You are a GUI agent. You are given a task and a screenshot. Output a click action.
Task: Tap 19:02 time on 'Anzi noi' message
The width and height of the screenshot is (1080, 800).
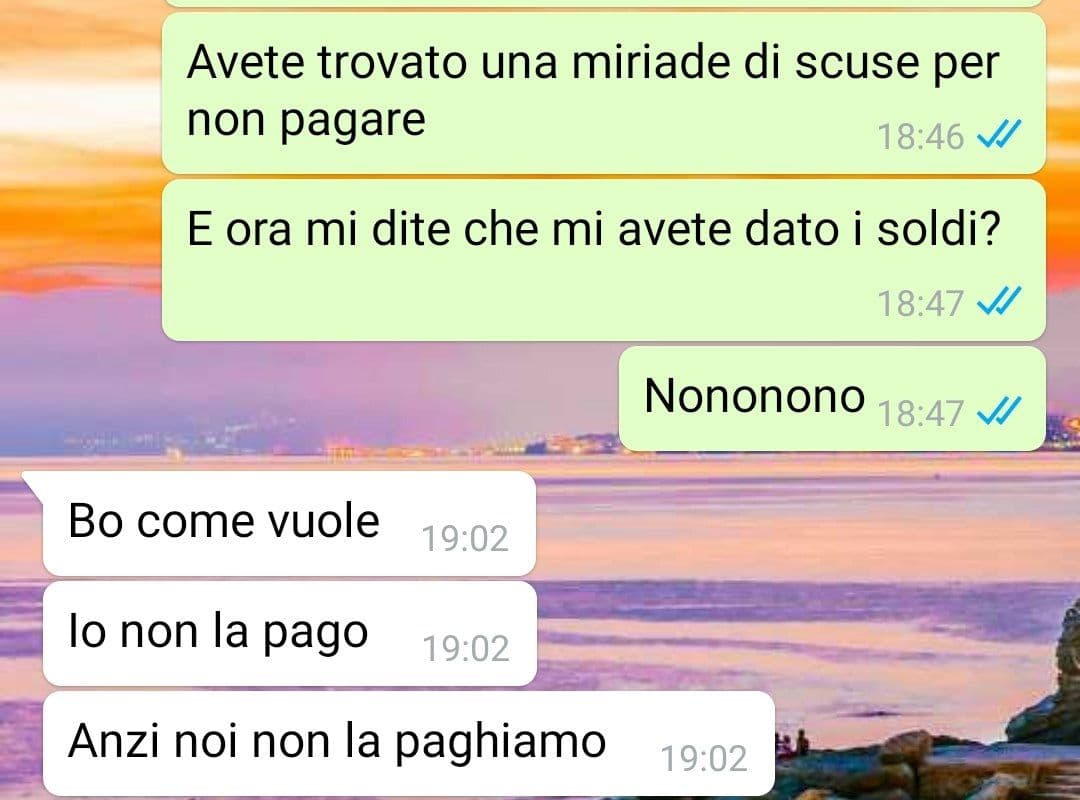[703, 759]
